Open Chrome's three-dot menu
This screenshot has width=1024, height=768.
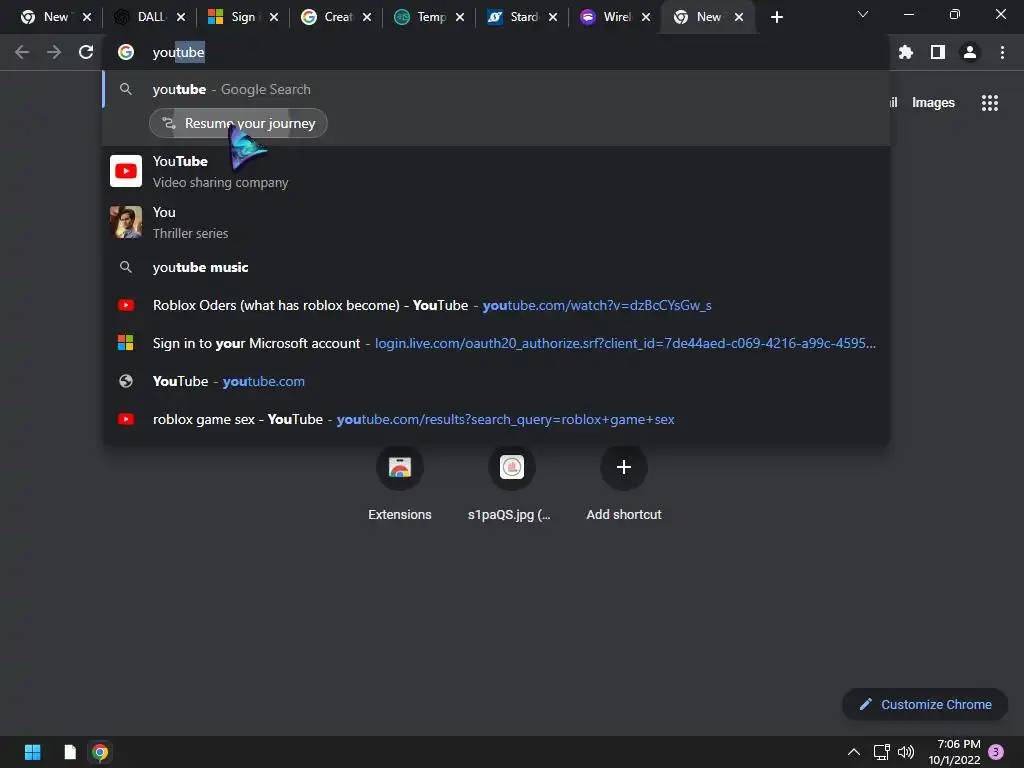[x=1002, y=52]
